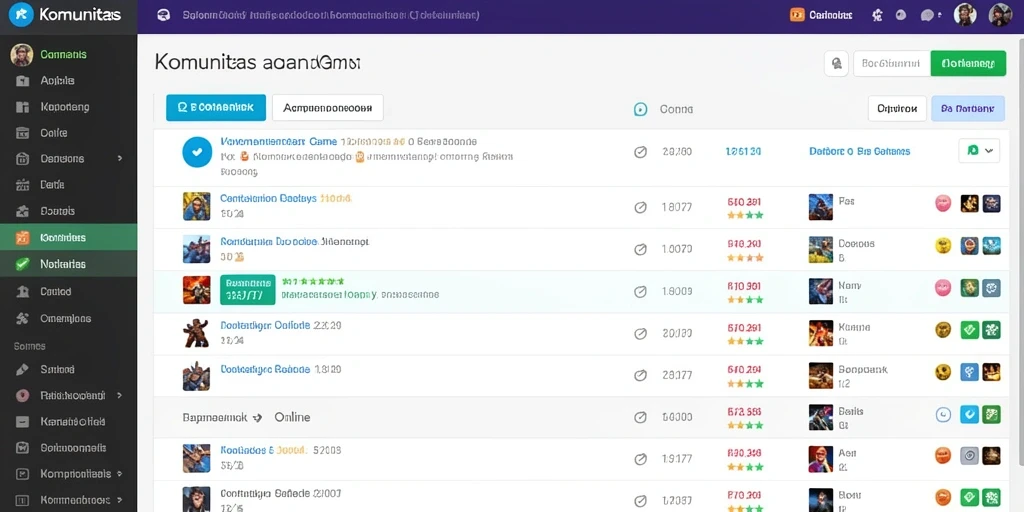Viewport: 1024px width, 512px height.
Task: Click the green button at top right
Action: tap(968, 63)
